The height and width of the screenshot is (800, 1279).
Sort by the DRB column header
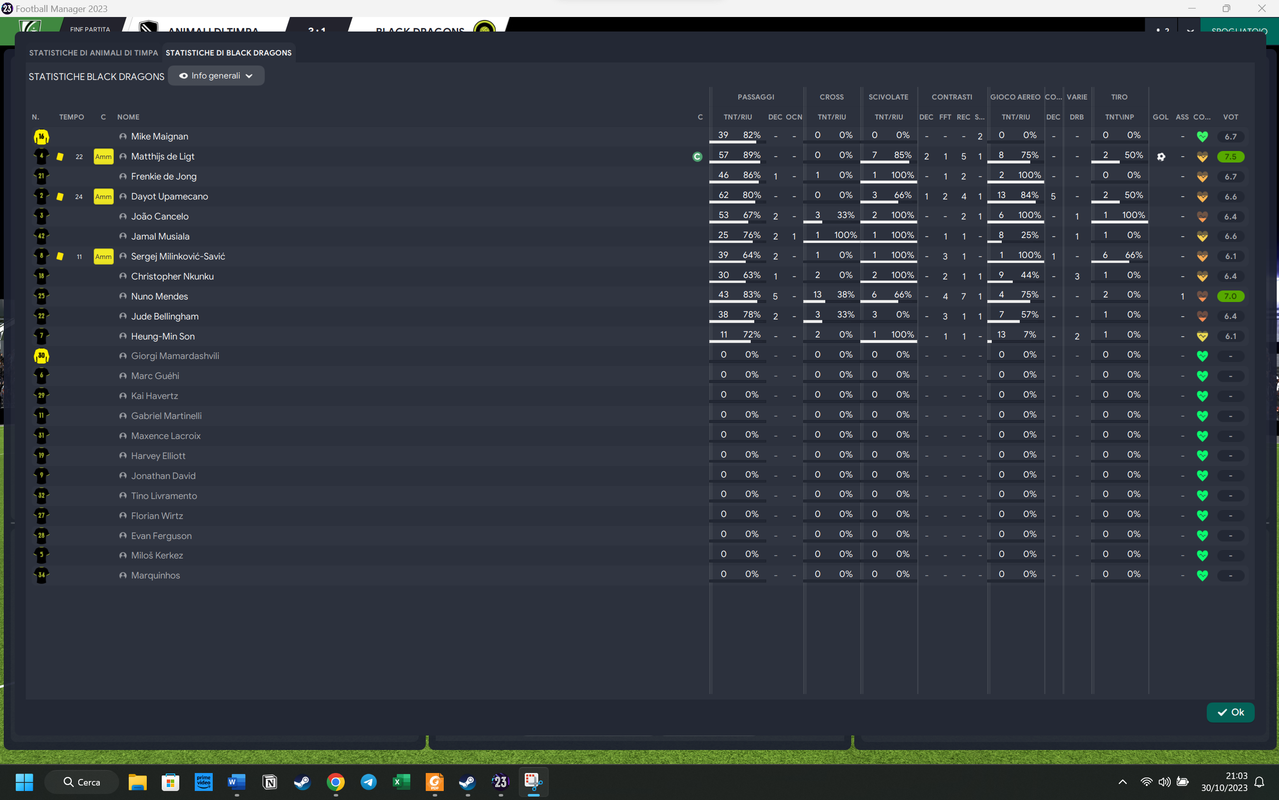pyautogui.click(x=1077, y=117)
